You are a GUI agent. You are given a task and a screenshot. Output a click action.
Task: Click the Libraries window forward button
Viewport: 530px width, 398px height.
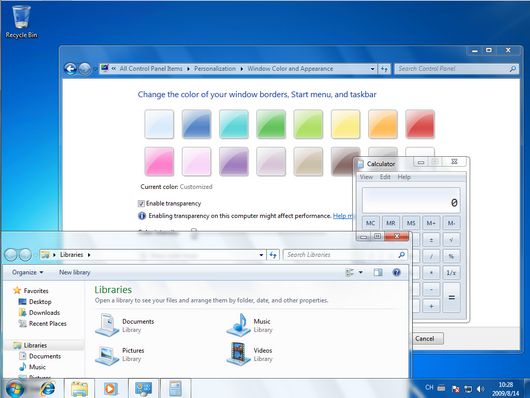[x=25, y=255]
